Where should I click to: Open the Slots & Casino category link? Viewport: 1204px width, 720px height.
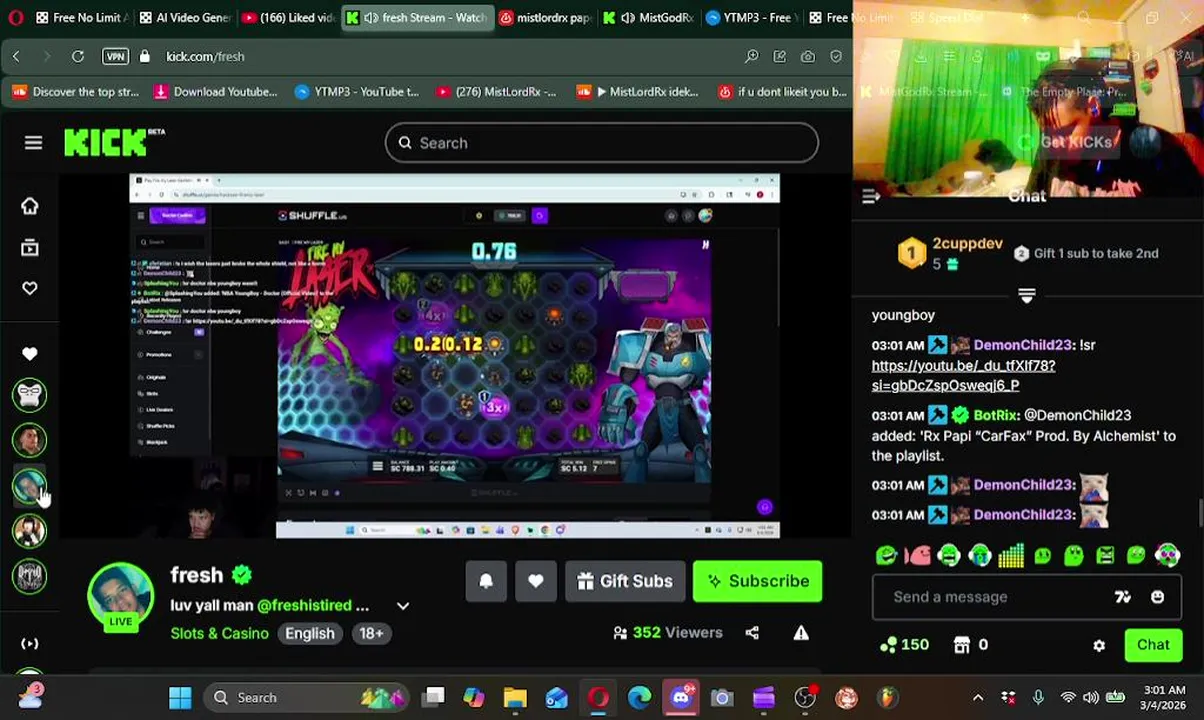(x=219, y=633)
